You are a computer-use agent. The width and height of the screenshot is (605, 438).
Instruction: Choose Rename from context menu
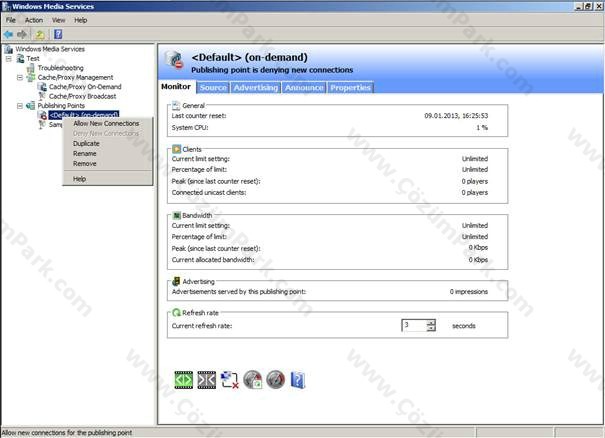[106, 154]
